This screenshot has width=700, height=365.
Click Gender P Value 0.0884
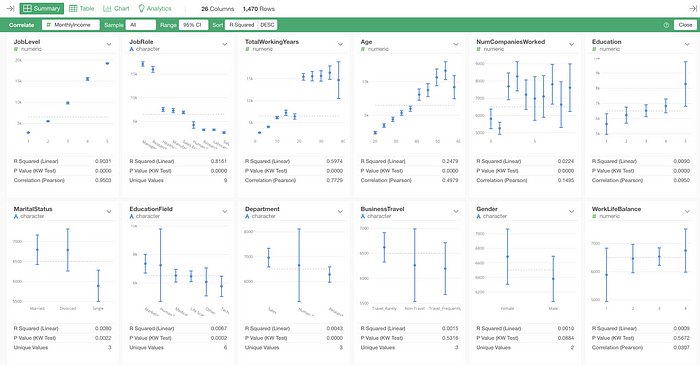click(566, 338)
